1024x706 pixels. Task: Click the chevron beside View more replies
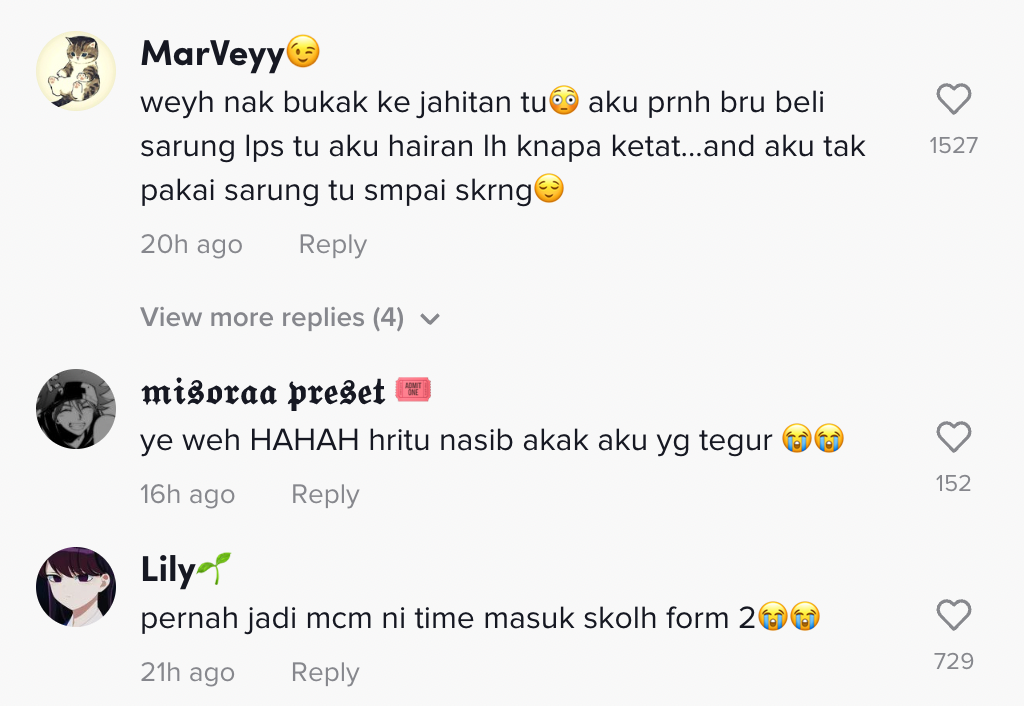coord(430,319)
